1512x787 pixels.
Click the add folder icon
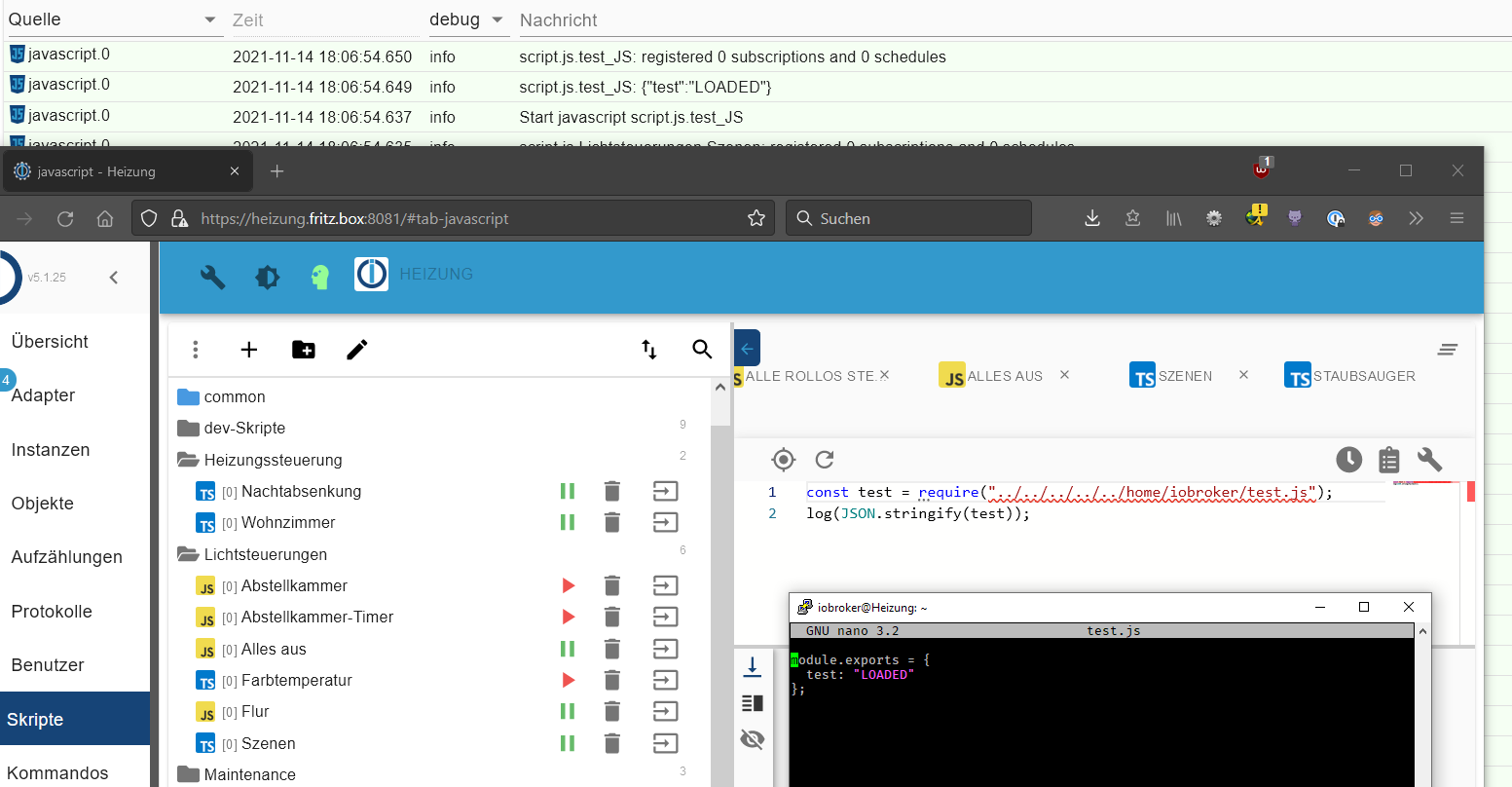coord(304,350)
